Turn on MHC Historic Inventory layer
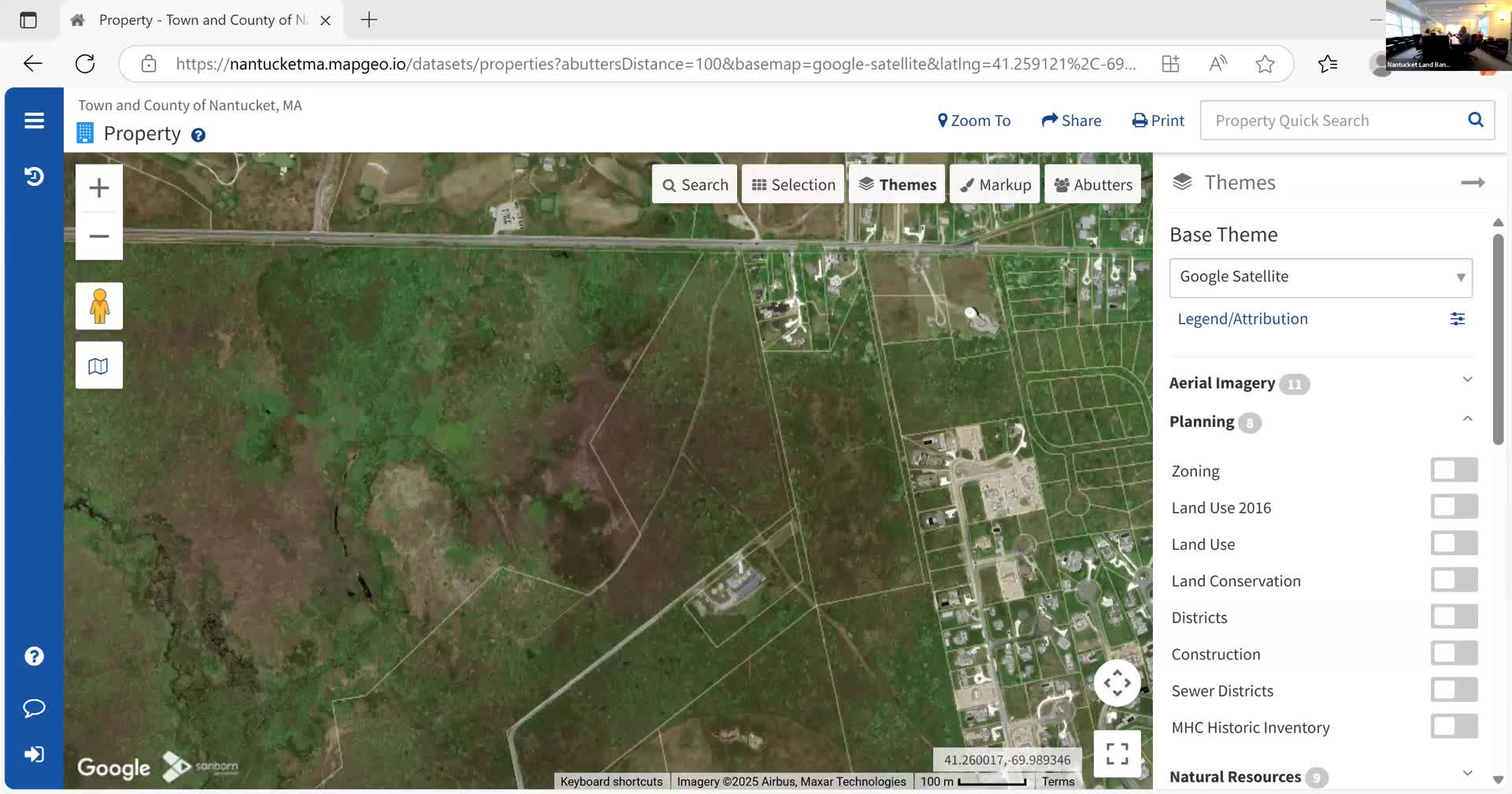This screenshot has width=1512, height=794. pyautogui.click(x=1454, y=726)
